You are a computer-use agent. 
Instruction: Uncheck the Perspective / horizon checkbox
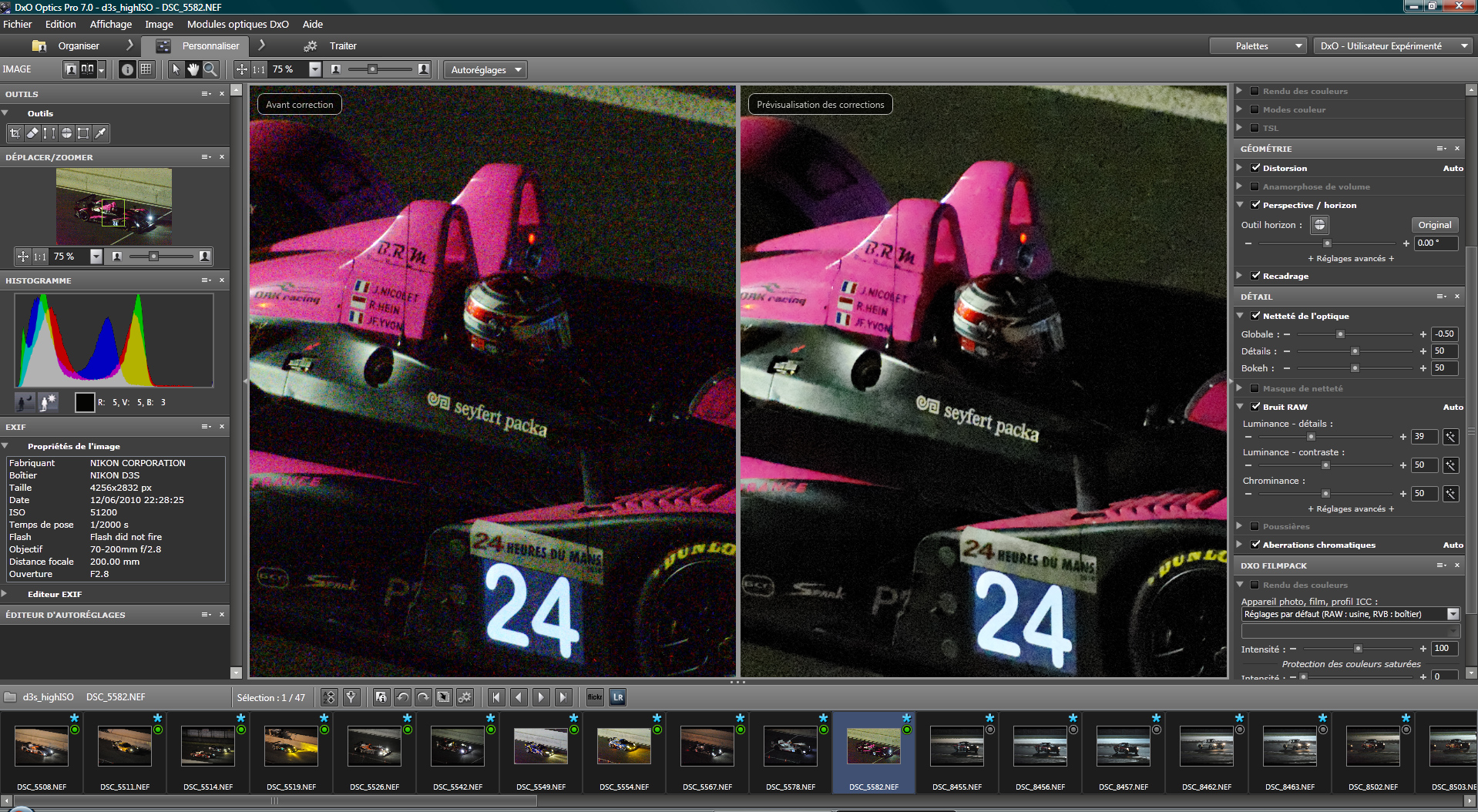[x=1255, y=204]
